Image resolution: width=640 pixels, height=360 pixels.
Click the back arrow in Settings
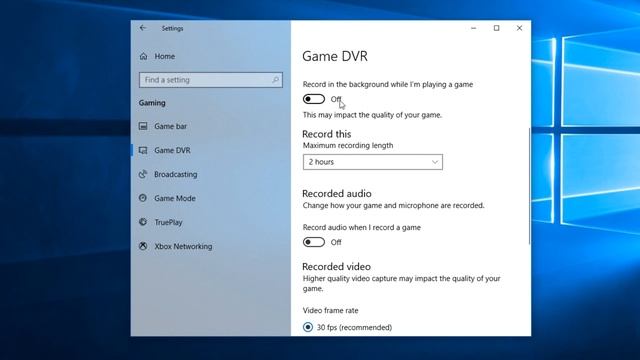143,28
